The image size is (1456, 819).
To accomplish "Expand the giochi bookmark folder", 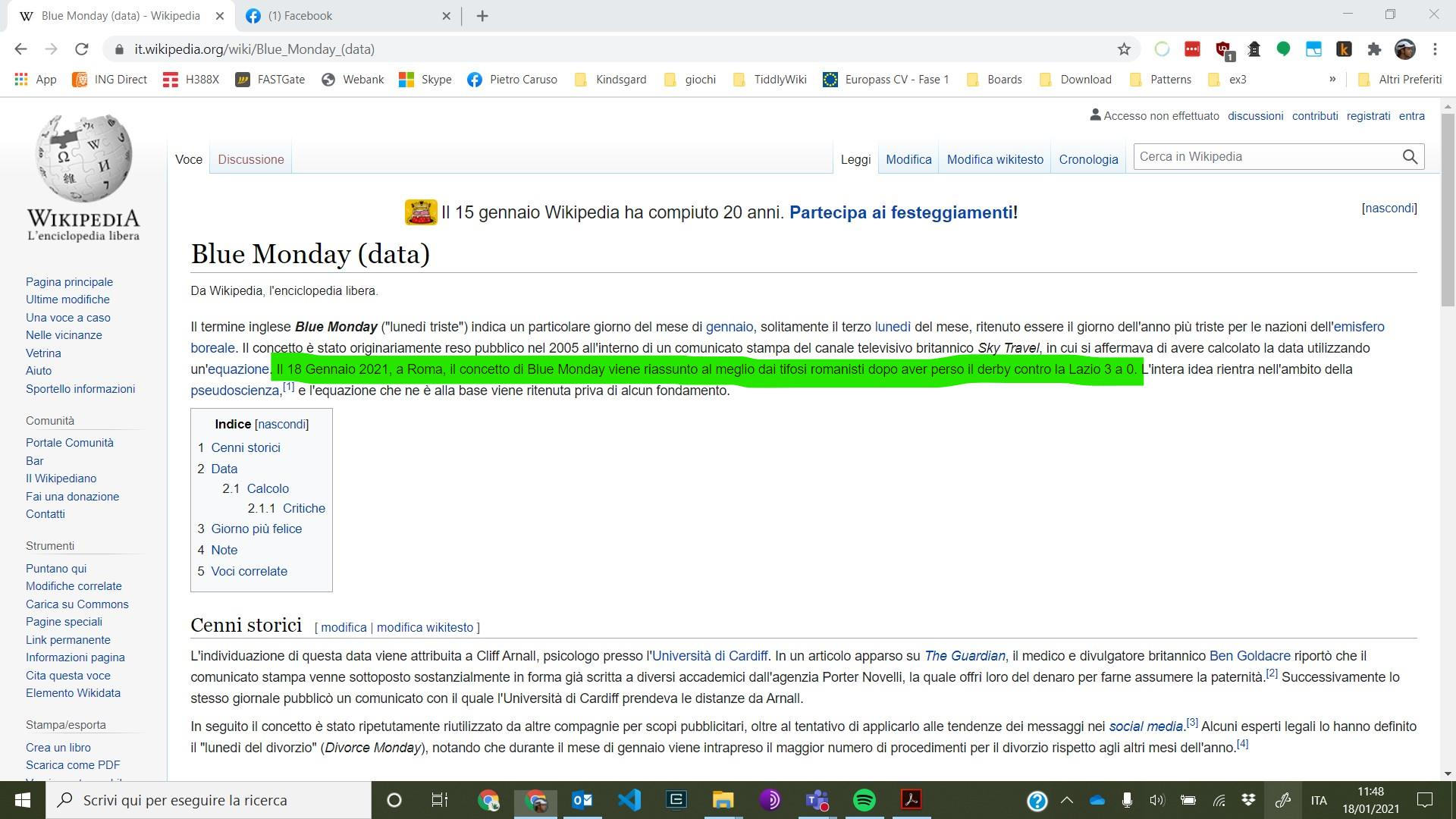I will (689, 80).
